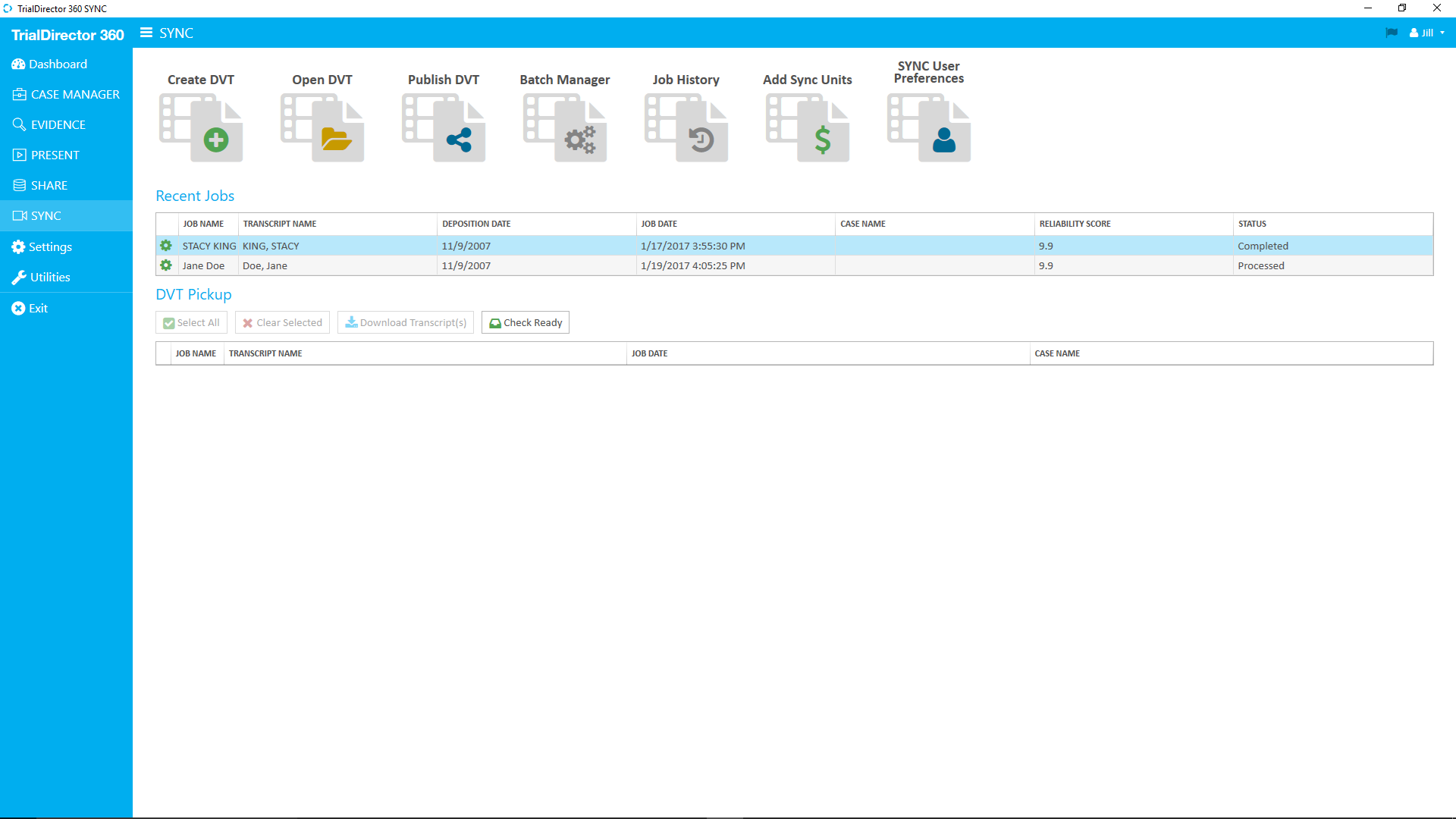1456x819 pixels.
Task: Switch to the EVIDENCE module
Action: click(x=66, y=124)
